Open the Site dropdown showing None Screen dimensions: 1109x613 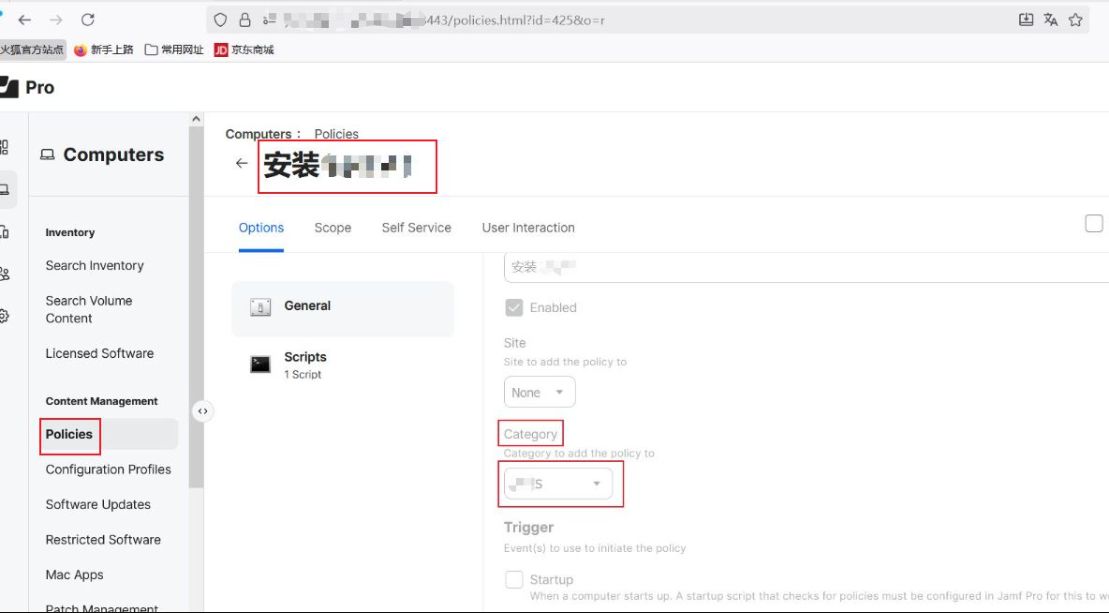pos(539,393)
